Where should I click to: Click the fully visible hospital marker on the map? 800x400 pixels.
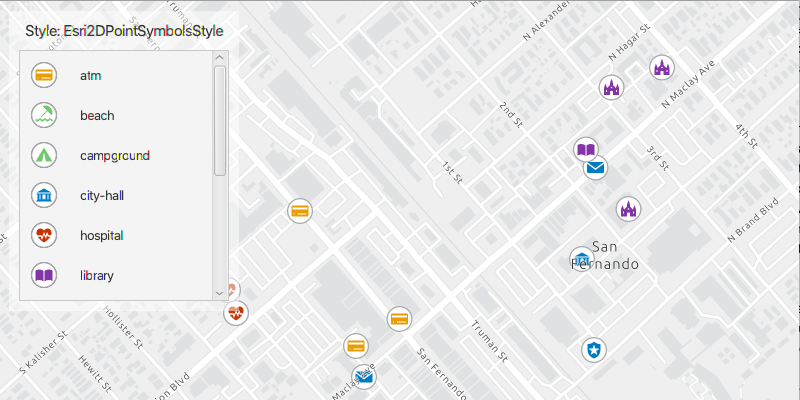236,313
